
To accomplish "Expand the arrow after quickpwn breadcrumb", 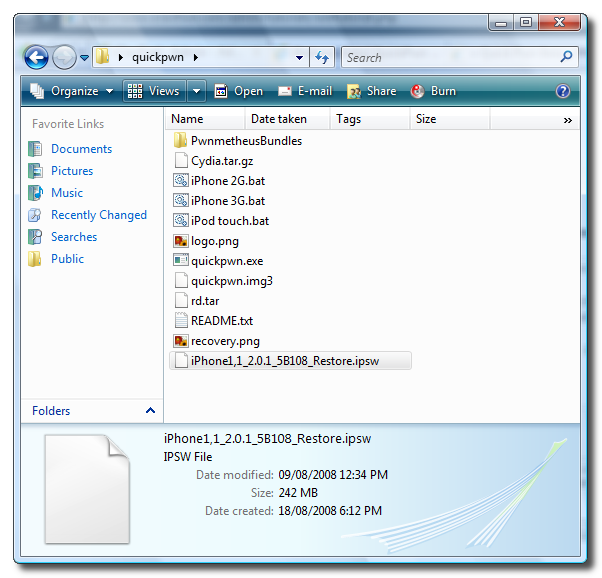I will click(x=196, y=58).
